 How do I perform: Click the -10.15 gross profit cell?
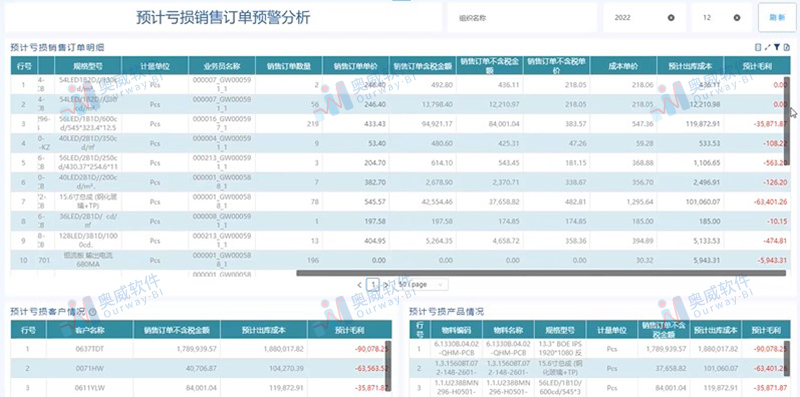[757, 221]
